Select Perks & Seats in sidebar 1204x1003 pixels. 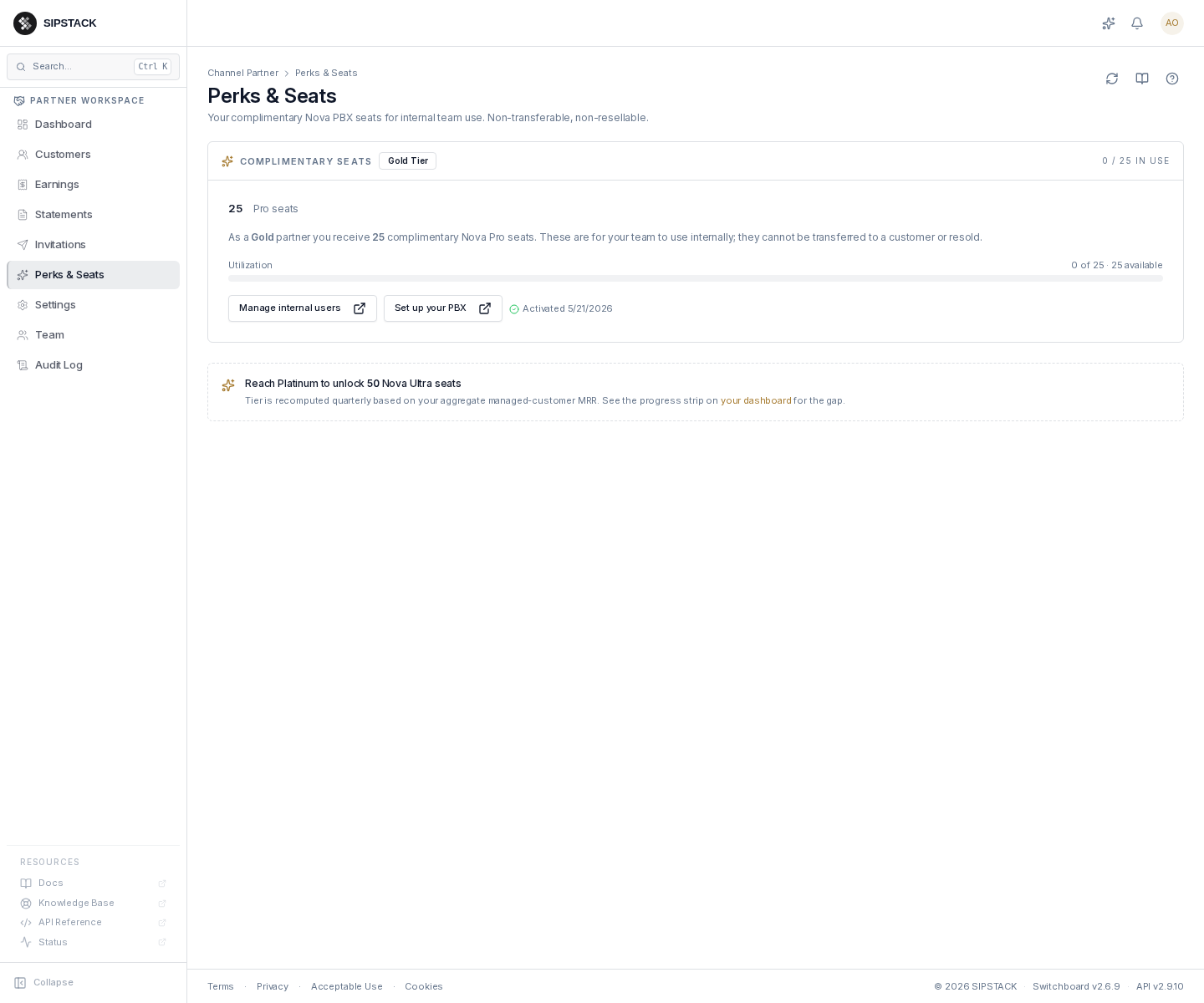pos(93,275)
